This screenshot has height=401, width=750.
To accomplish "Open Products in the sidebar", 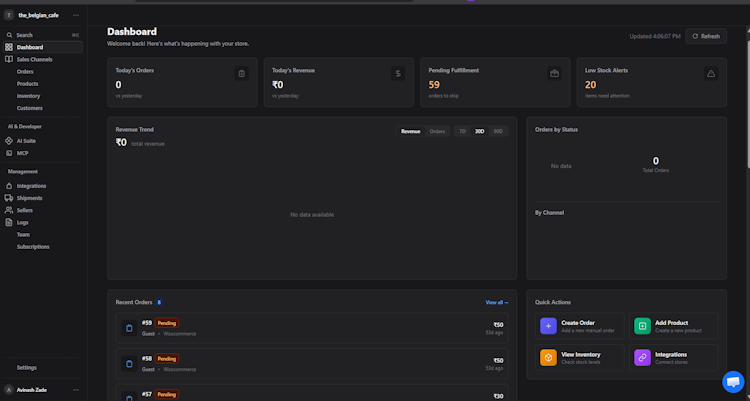I will pos(27,84).
